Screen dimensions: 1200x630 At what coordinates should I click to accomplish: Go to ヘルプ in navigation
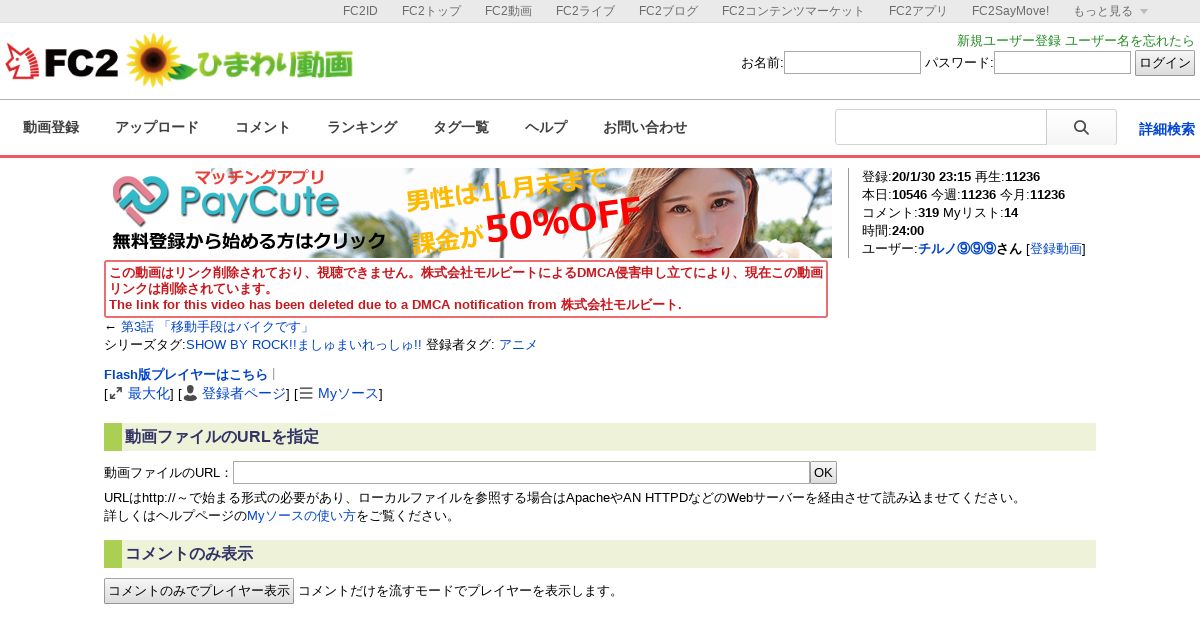tap(546, 128)
